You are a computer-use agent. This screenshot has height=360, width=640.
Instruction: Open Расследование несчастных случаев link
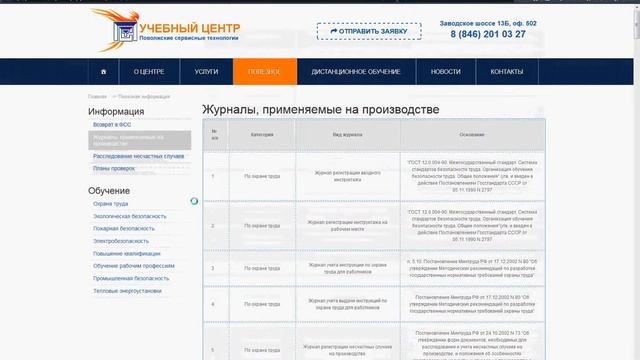click(138, 156)
